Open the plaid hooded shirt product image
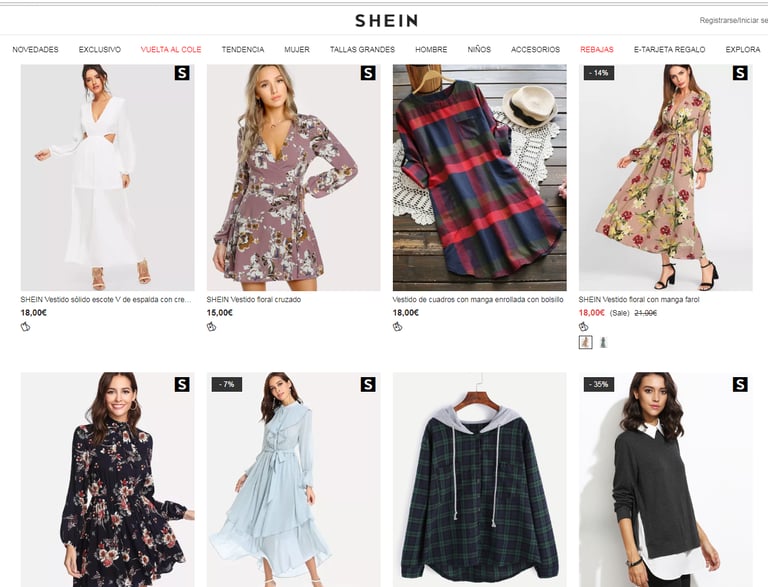Viewport: 768px width, 587px height. pyautogui.click(x=480, y=480)
